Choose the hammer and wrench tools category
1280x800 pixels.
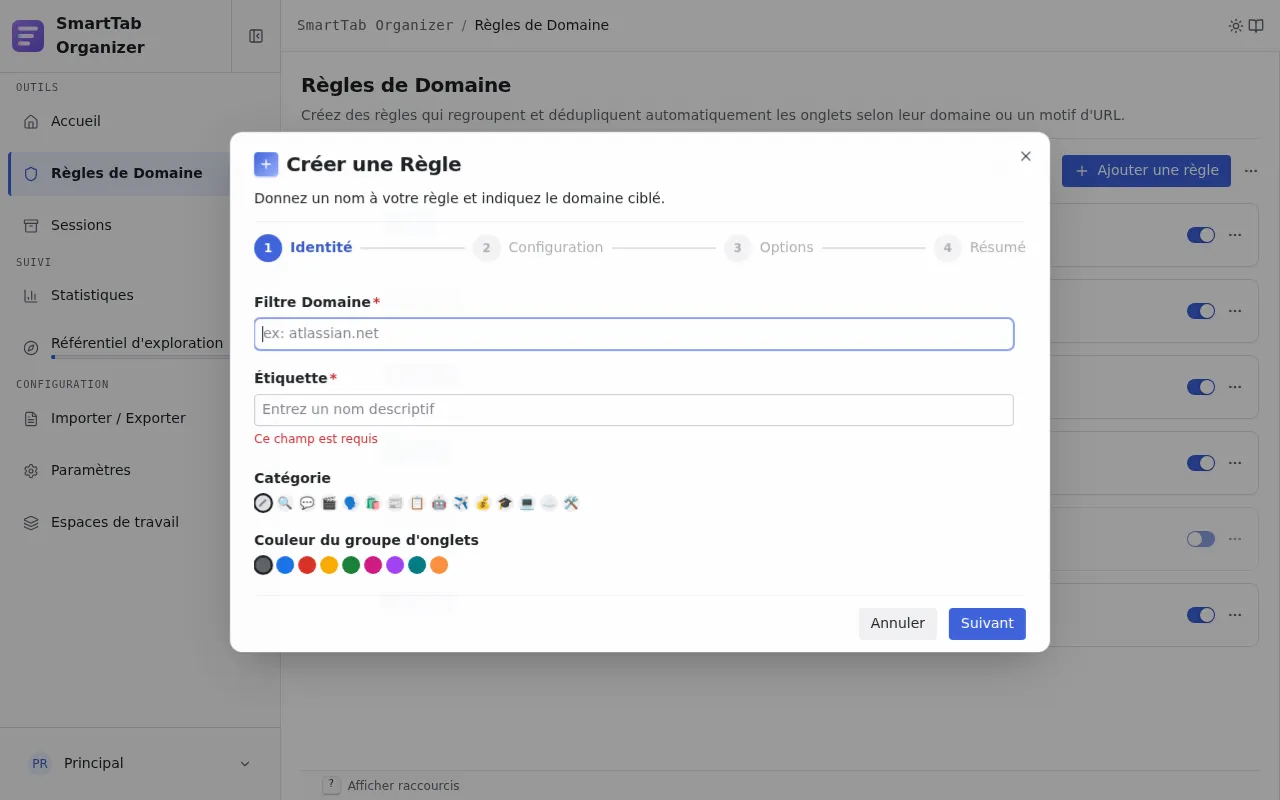click(x=571, y=503)
